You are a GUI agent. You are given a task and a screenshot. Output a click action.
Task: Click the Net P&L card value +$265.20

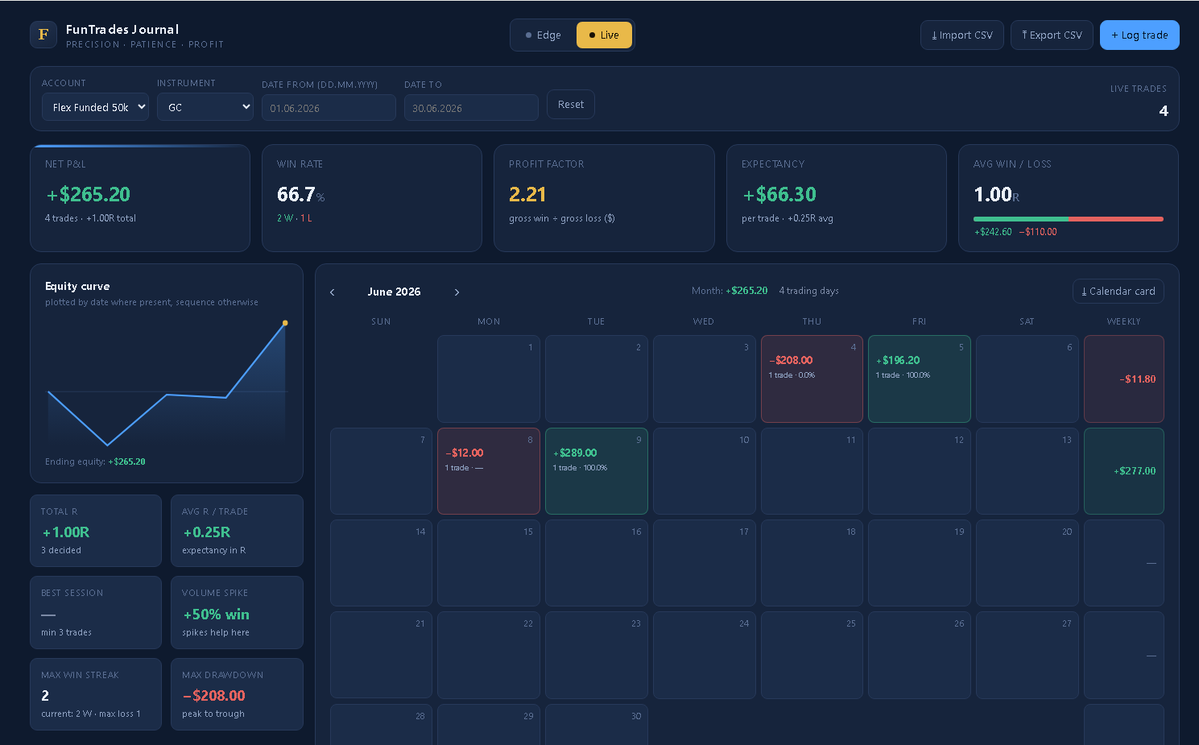coord(89,195)
